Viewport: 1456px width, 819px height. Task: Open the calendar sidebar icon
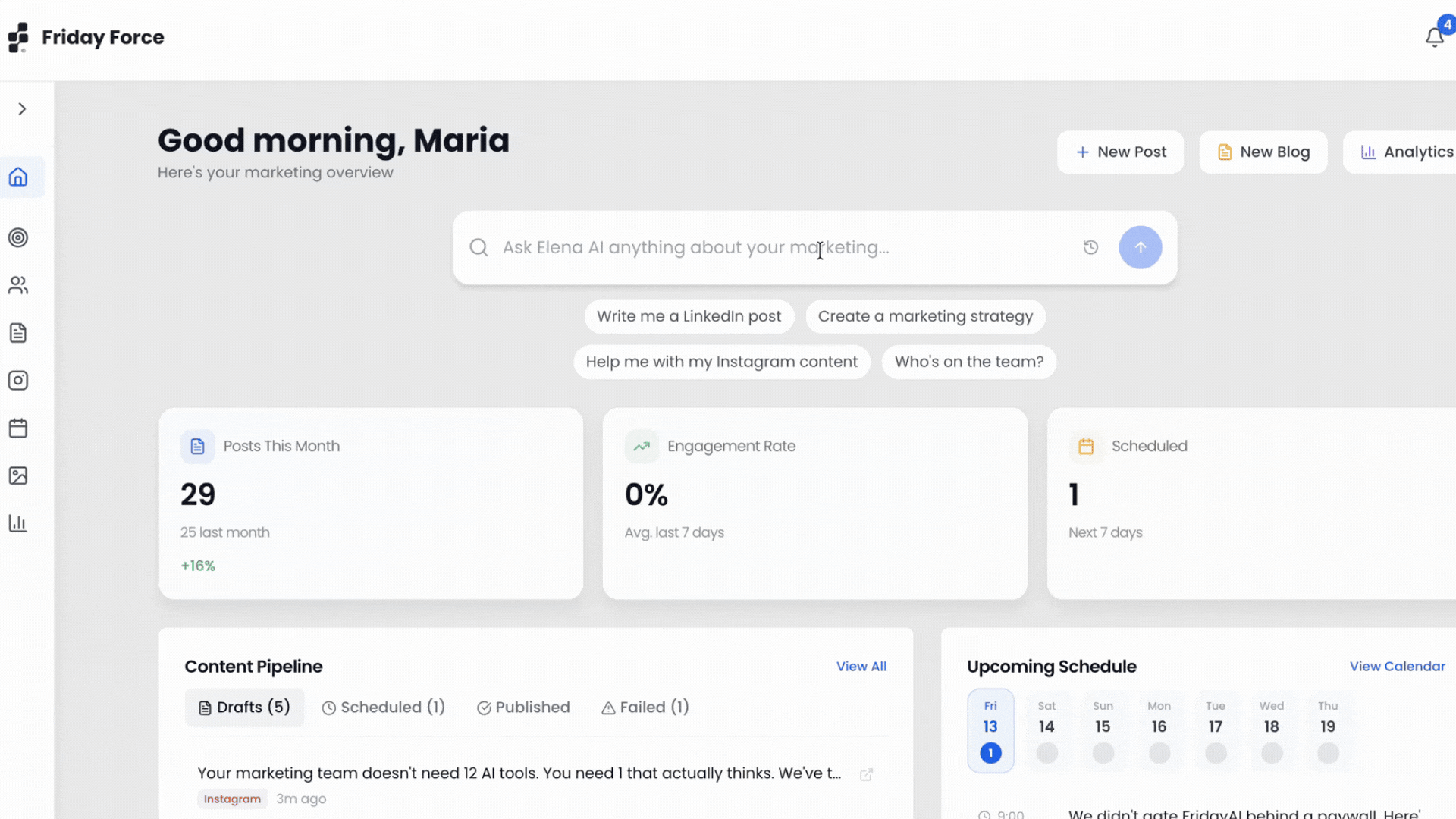point(18,428)
